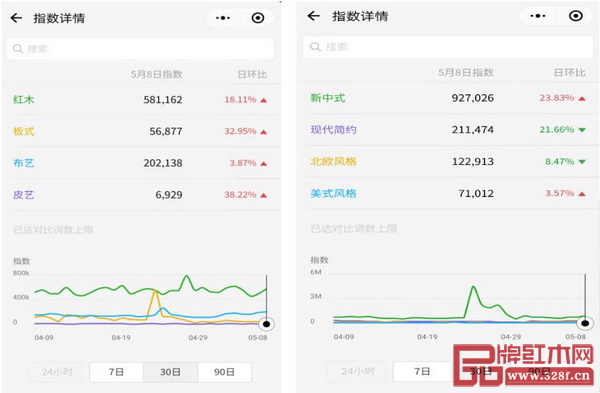Click the right panel search field
The image size is (600, 393).
448,47
